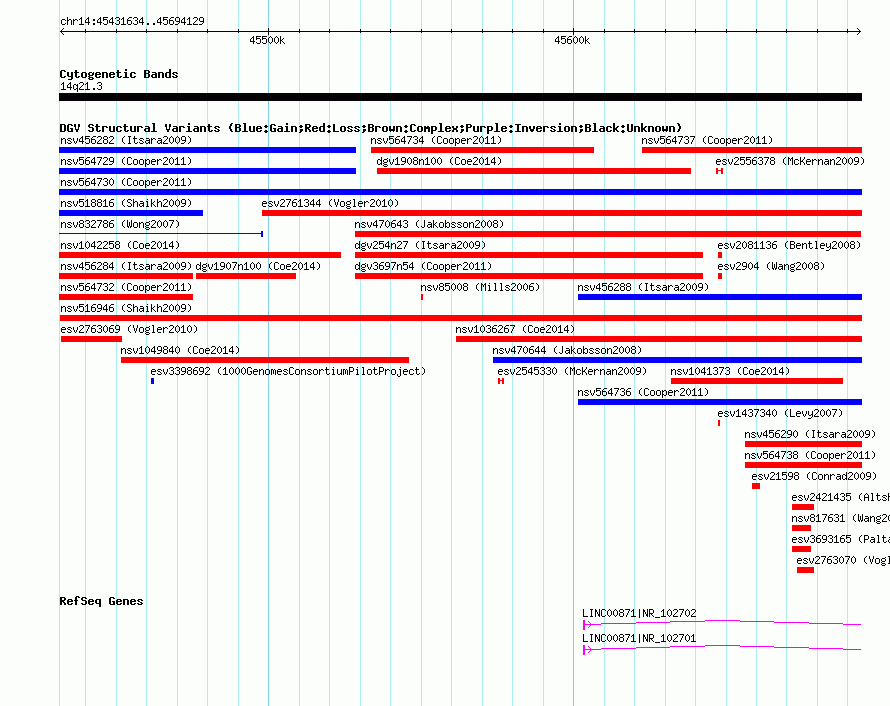Viewport: 890px width, 706px height.
Task: Select nsv456288 (Itsara2009) label
Action: click(643, 287)
